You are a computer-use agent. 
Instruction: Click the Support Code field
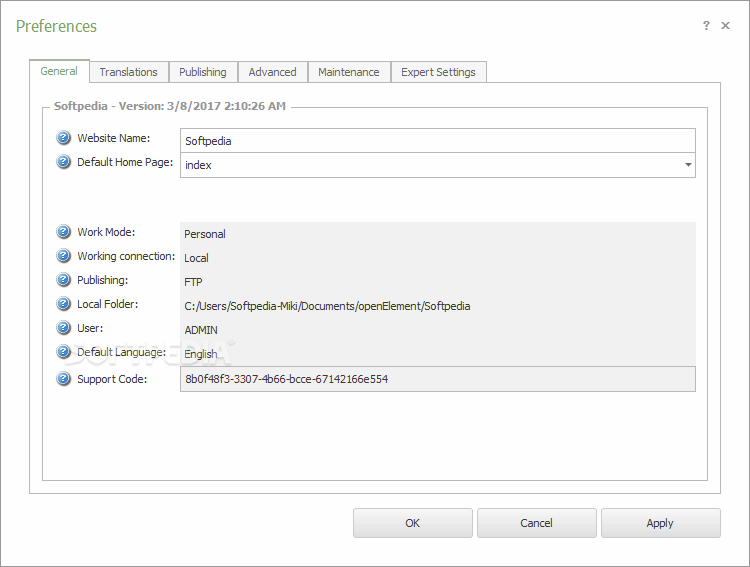tap(438, 379)
